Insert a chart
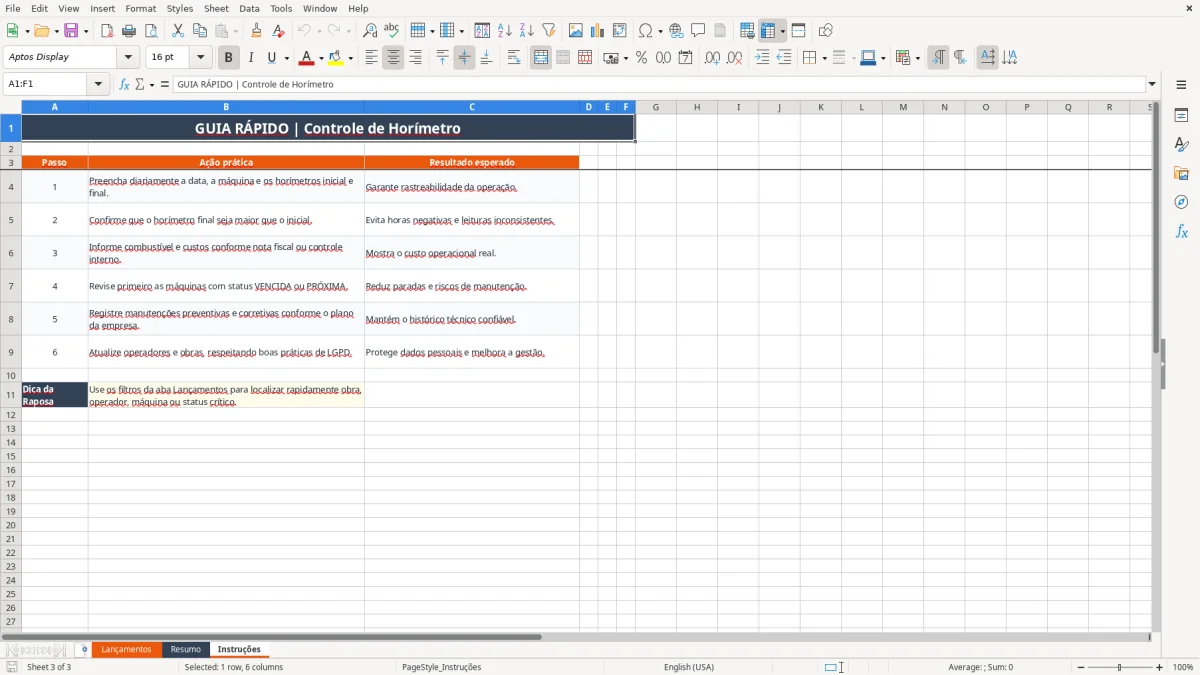1200x675 pixels. (x=598, y=31)
